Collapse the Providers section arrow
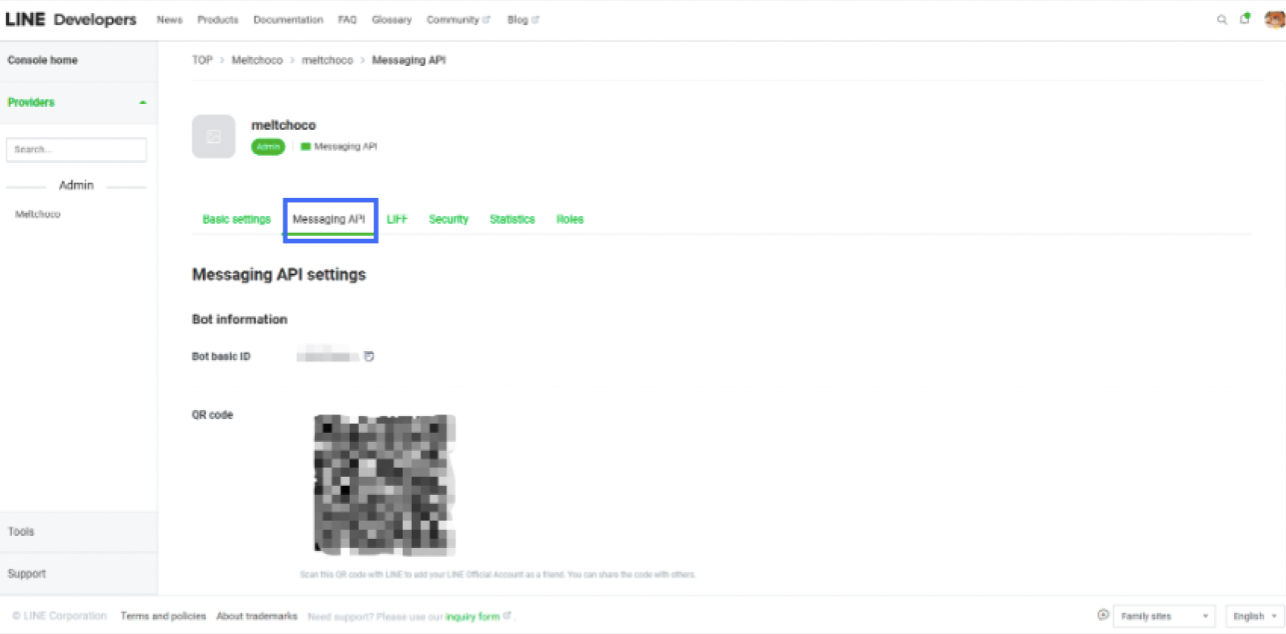Screen dimensions: 1286x634 tap(143, 103)
